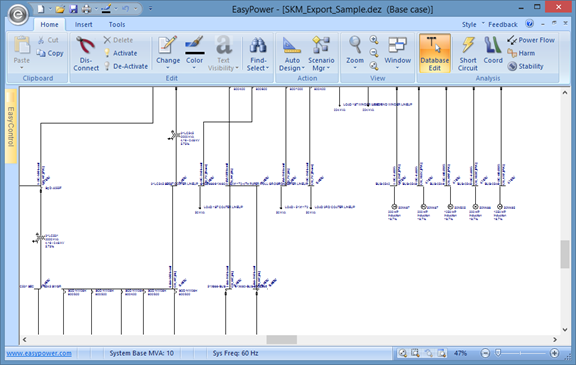Open www.easypower.com link in status bar
This screenshot has width=576, height=365.
click(39, 353)
